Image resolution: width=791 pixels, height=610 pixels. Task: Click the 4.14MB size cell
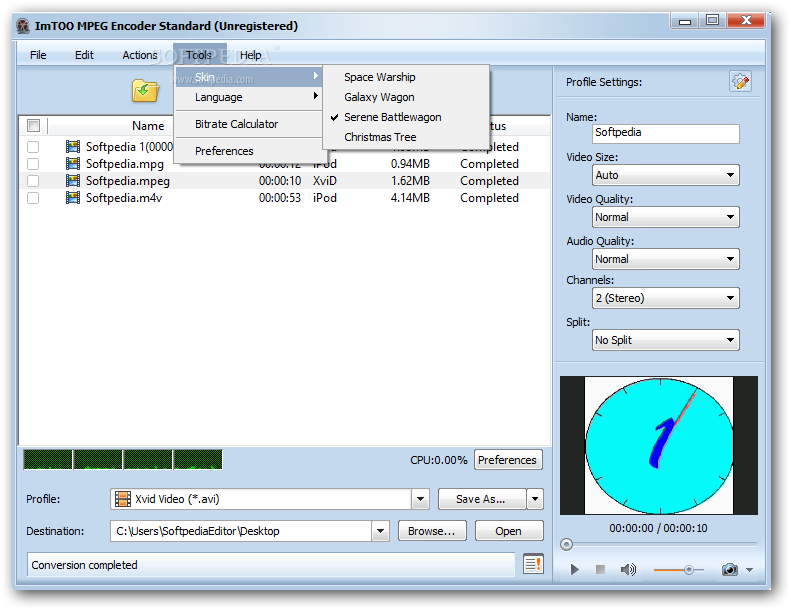410,198
